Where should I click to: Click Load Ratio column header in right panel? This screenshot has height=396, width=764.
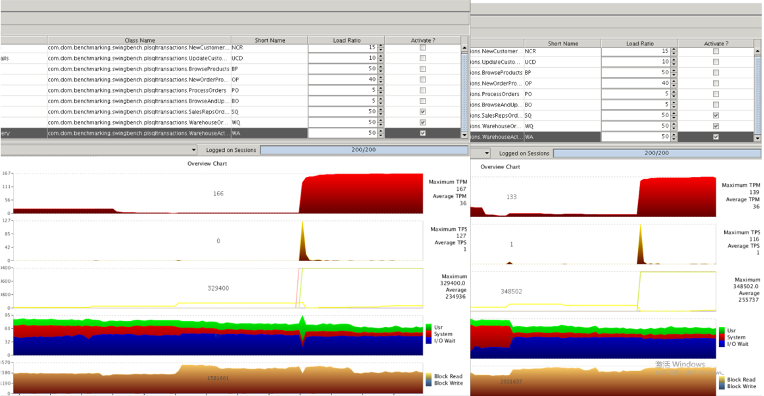click(639, 43)
